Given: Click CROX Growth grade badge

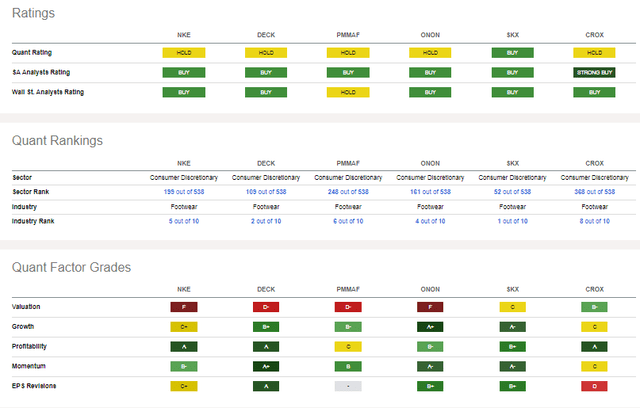Looking at the screenshot, I should point(594,327).
